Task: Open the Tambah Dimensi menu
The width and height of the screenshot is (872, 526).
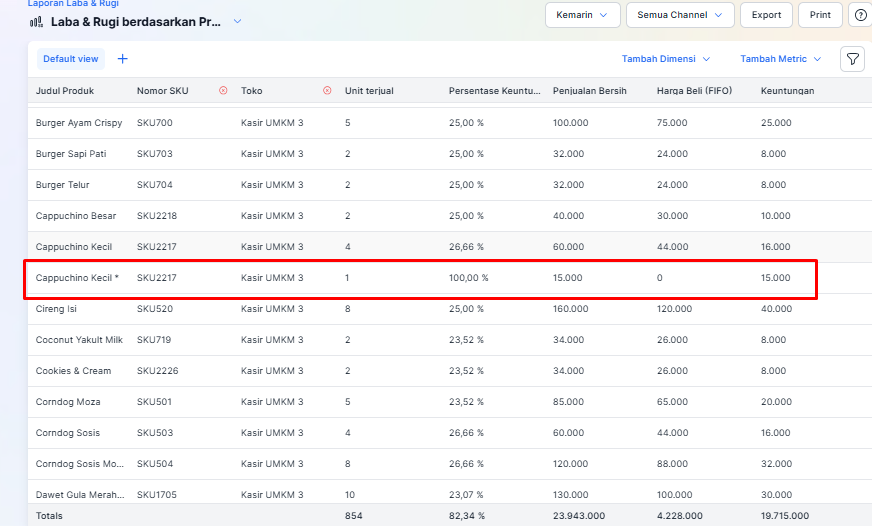Action: click(665, 59)
